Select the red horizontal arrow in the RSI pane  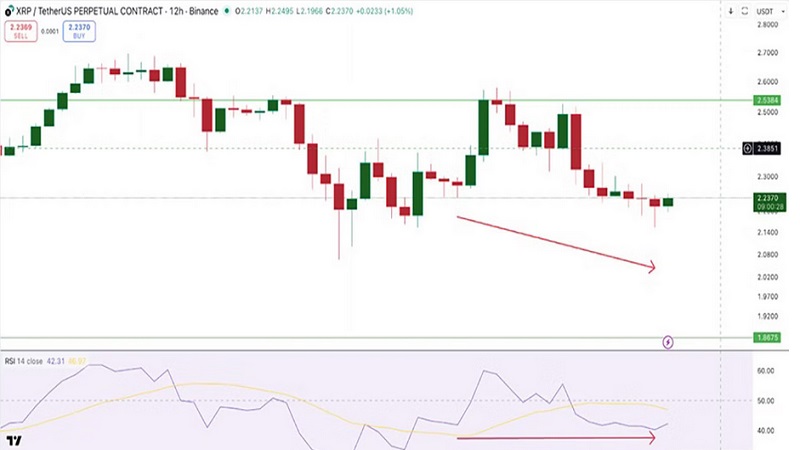point(555,437)
